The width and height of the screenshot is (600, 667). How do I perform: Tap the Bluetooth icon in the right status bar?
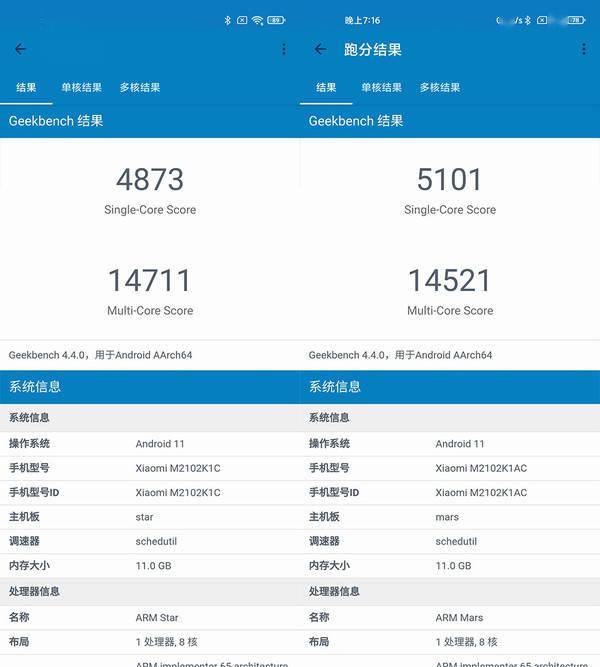coord(528,20)
